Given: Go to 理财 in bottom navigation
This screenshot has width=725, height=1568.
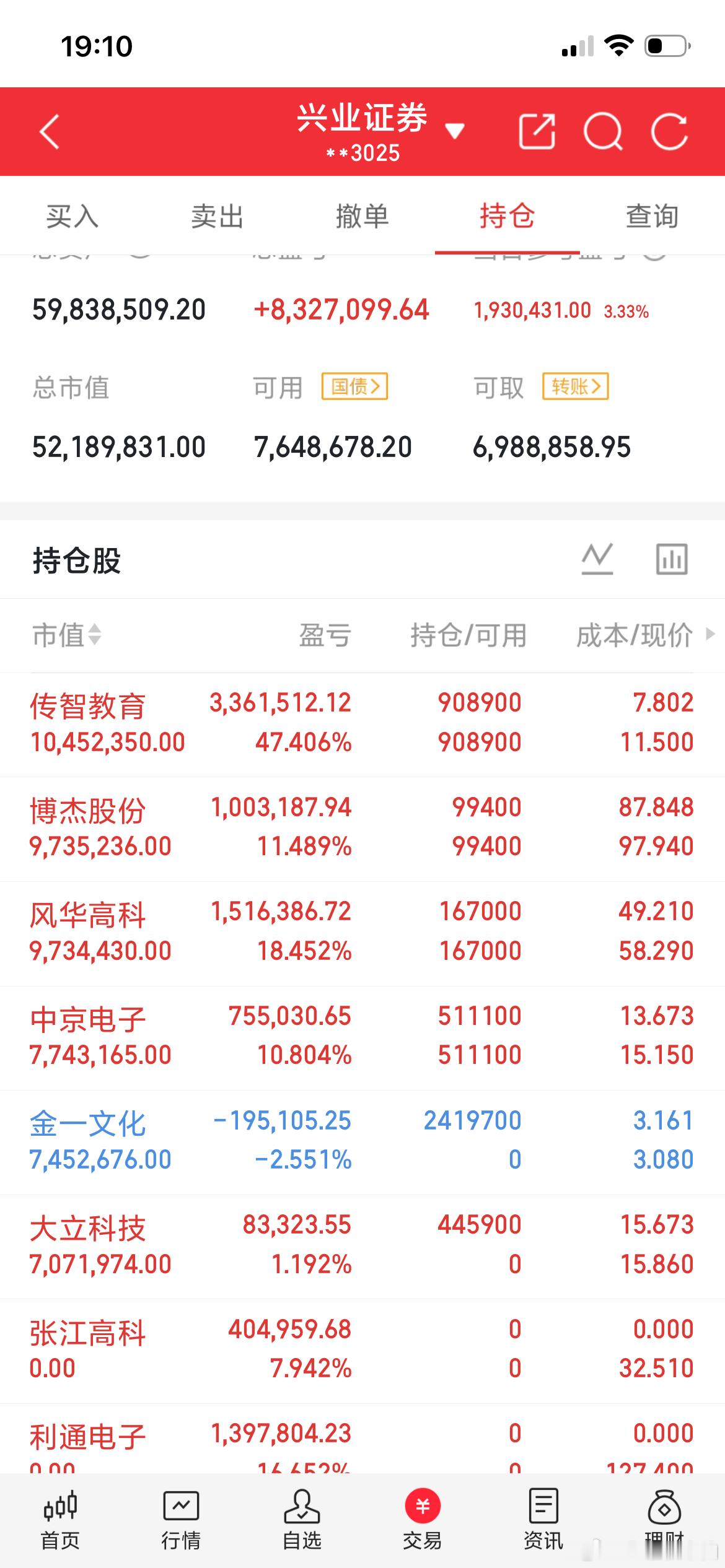Looking at the screenshot, I should coord(664,1520).
